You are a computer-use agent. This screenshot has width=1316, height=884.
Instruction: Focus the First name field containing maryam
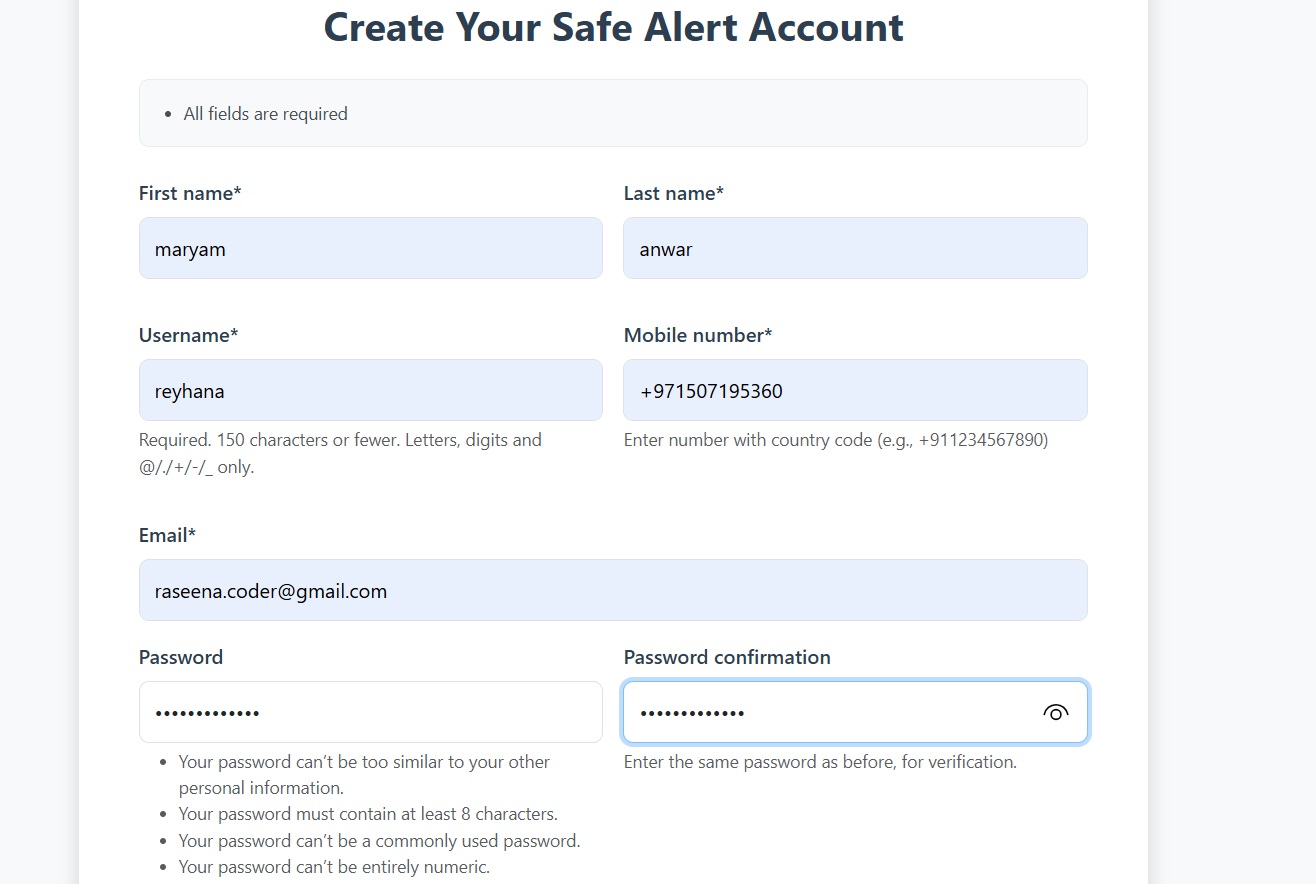coord(371,248)
